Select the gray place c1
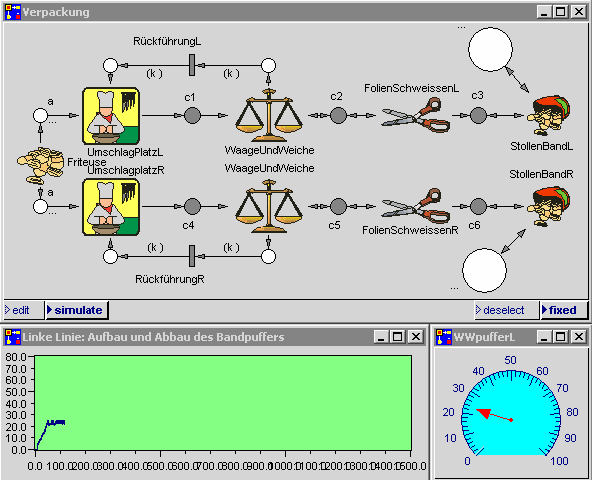592x480 pixels. 193,116
